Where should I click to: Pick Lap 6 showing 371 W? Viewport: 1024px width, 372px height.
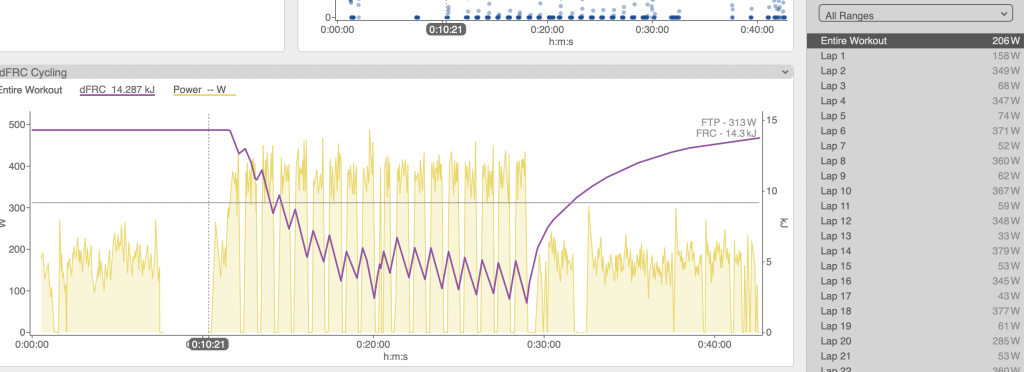coord(916,131)
